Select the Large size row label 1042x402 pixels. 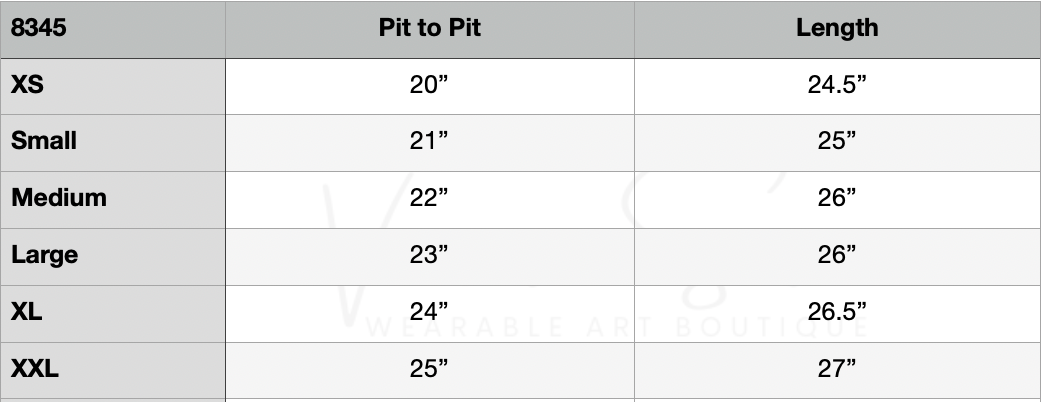[x=45, y=255]
